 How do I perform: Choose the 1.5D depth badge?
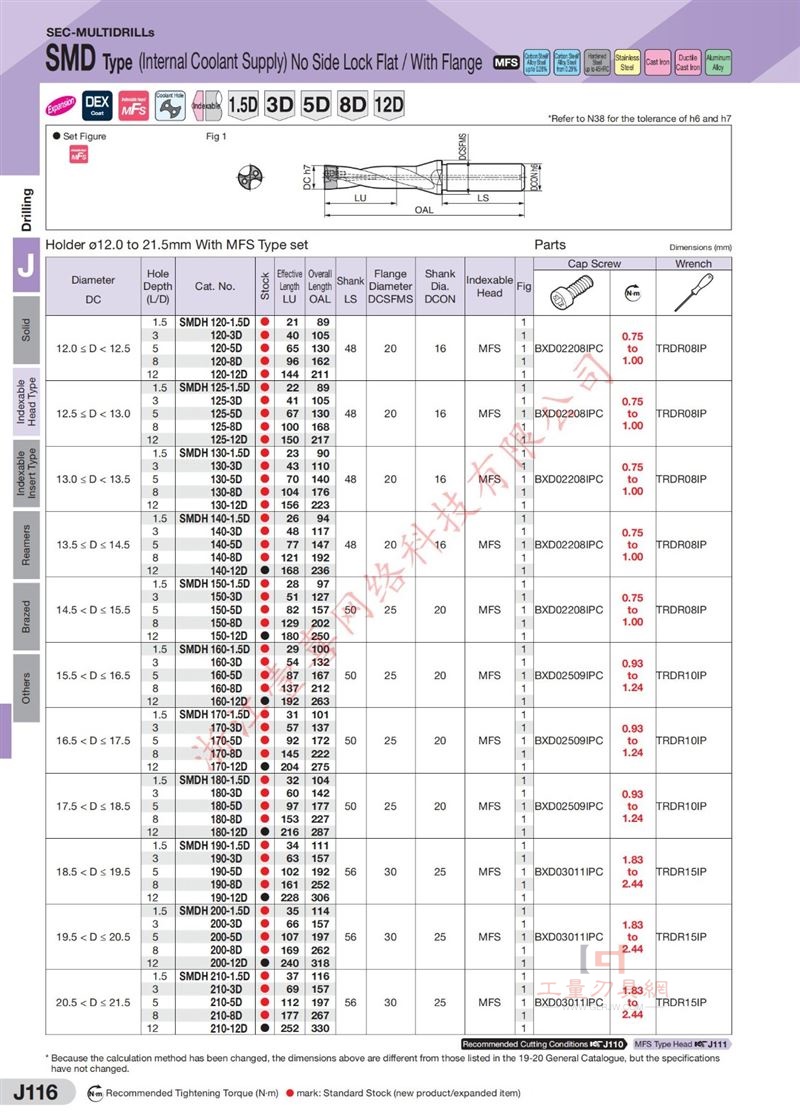click(243, 106)
